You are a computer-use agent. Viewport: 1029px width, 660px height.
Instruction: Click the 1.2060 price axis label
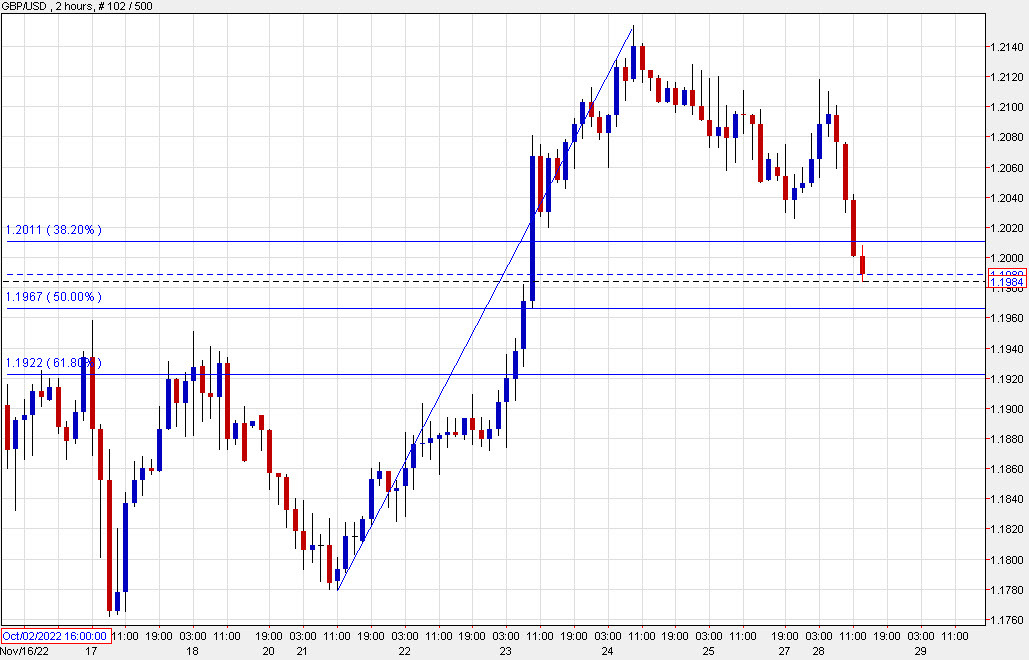pyautogui.click(x=1007, y=168)
